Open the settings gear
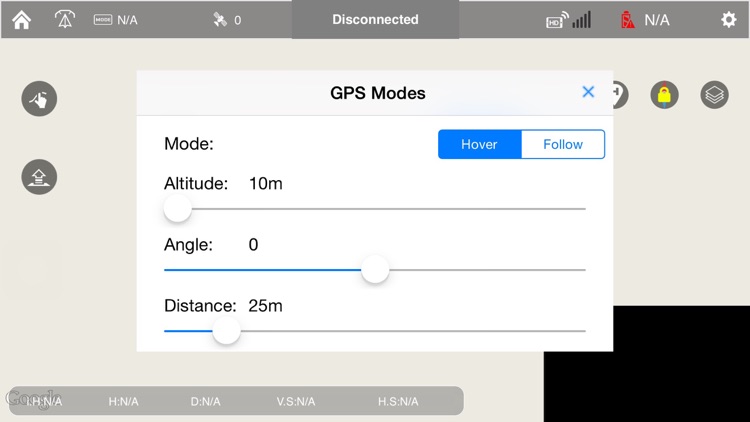 (x=729, y=20)
